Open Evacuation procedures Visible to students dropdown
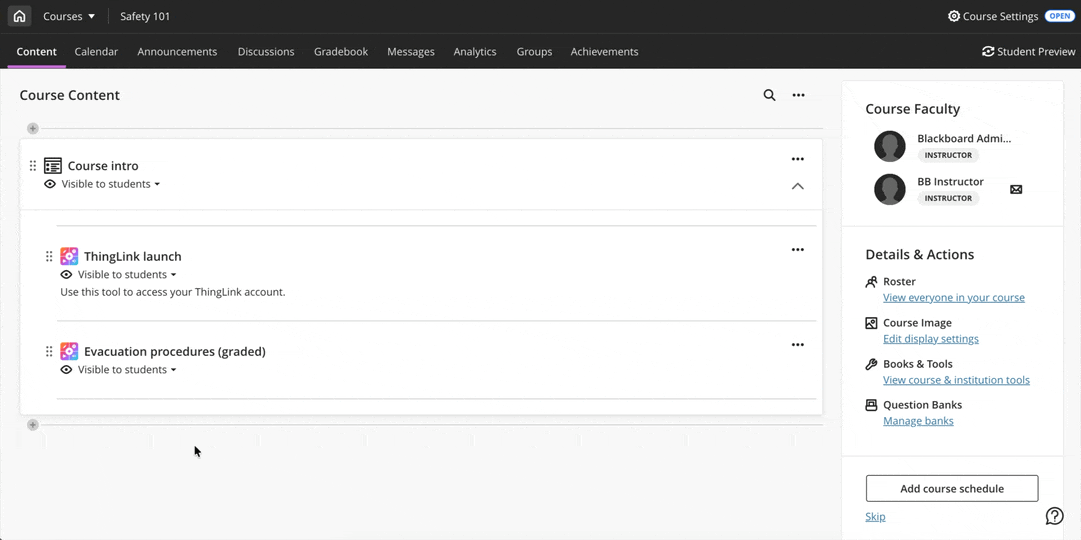 point(127,370)
